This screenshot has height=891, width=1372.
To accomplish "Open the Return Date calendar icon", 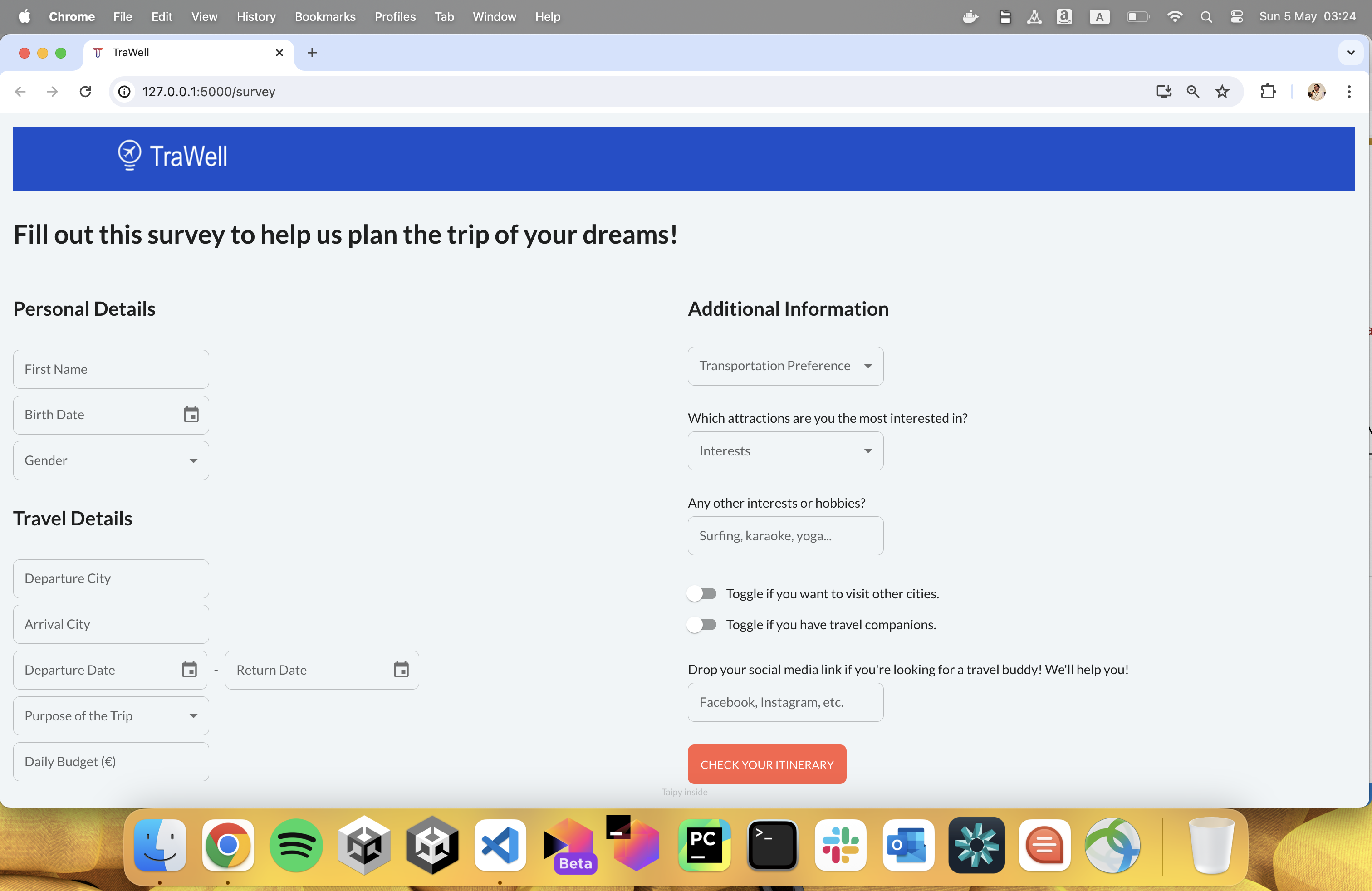I will (401, 669).
